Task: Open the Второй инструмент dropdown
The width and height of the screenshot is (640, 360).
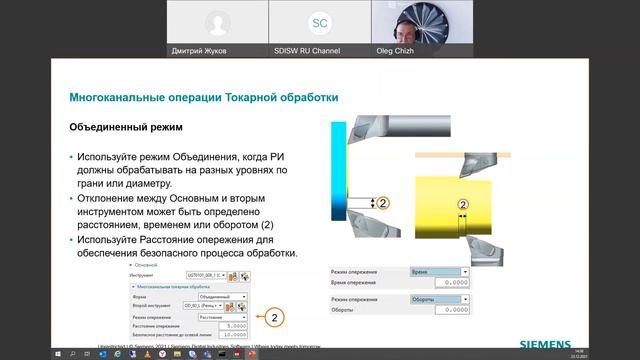Action: point(203,305)
